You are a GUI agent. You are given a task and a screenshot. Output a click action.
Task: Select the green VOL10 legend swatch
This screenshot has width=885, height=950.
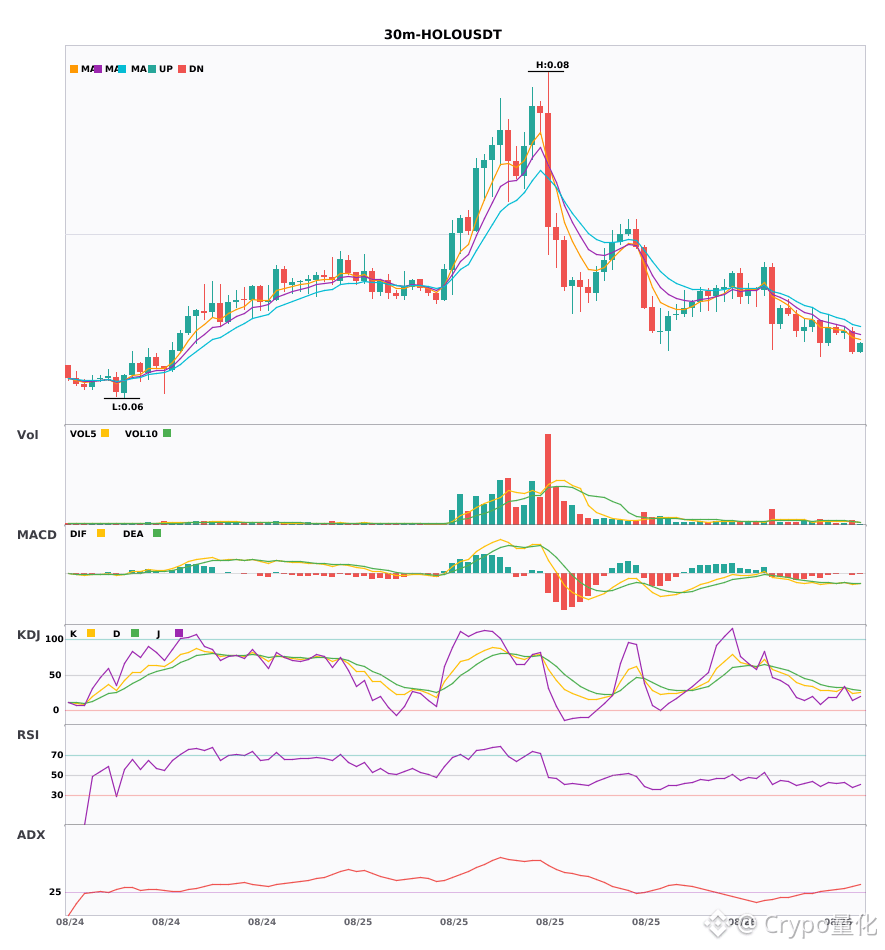[x=167, y=433]
